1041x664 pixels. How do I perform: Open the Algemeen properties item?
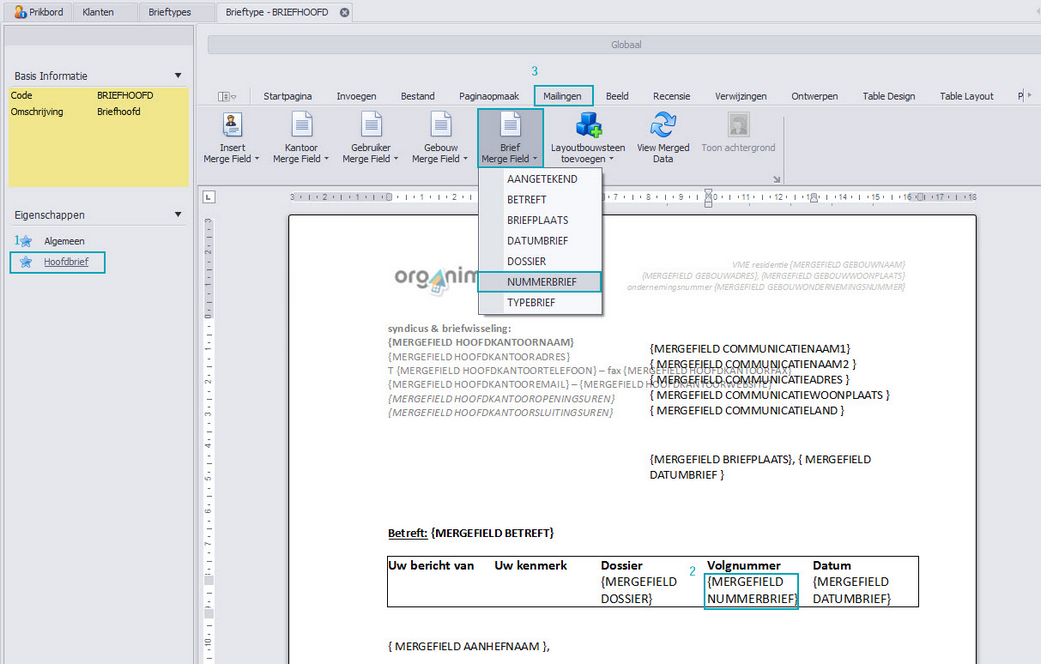pyautogui.click(x=64, y=241)
